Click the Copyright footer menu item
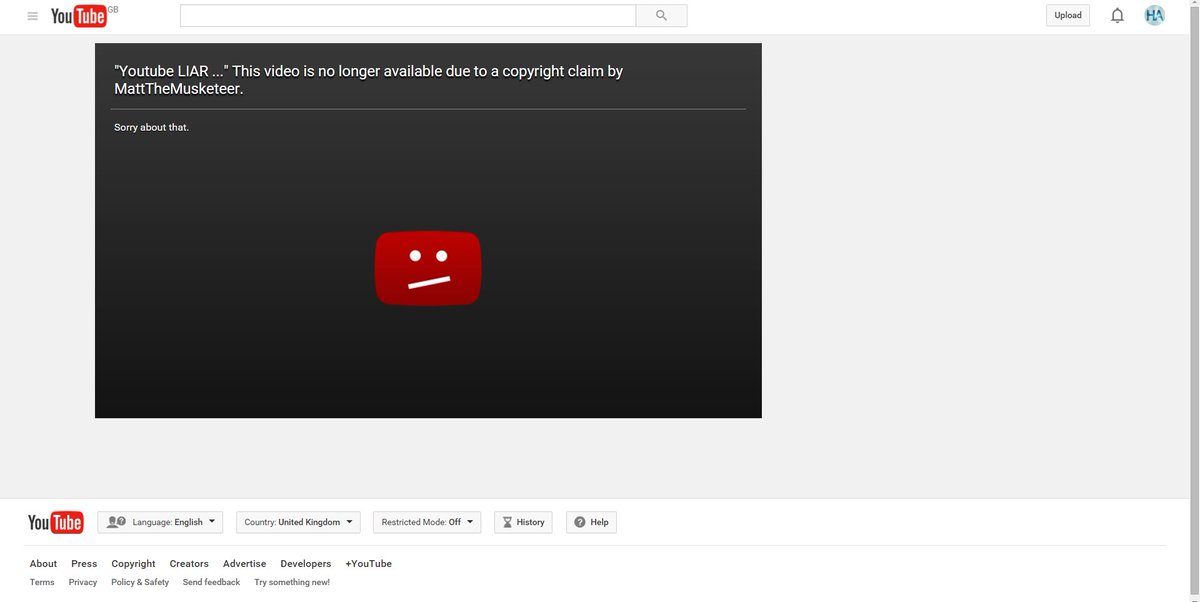The height and width of the screenshot is (602, 1200). pyautogui.click(x=132, y=563)
